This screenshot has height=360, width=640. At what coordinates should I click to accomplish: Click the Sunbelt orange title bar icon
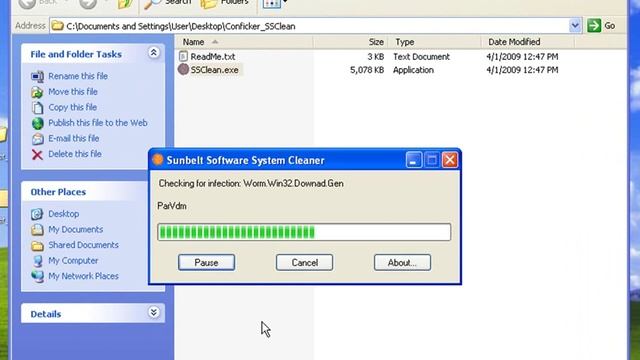click(x=158, y=160)
